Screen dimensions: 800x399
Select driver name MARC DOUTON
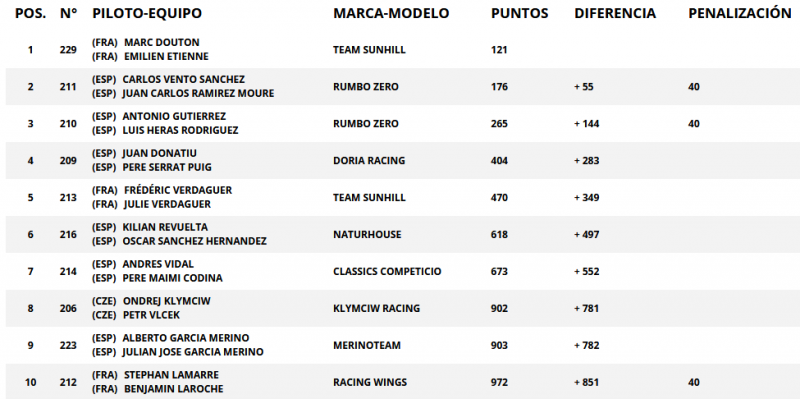[x=162, y=42]
